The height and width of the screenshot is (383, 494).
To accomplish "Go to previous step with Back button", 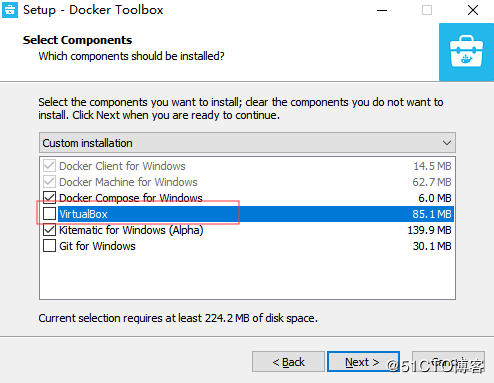I will click(288, 362).
